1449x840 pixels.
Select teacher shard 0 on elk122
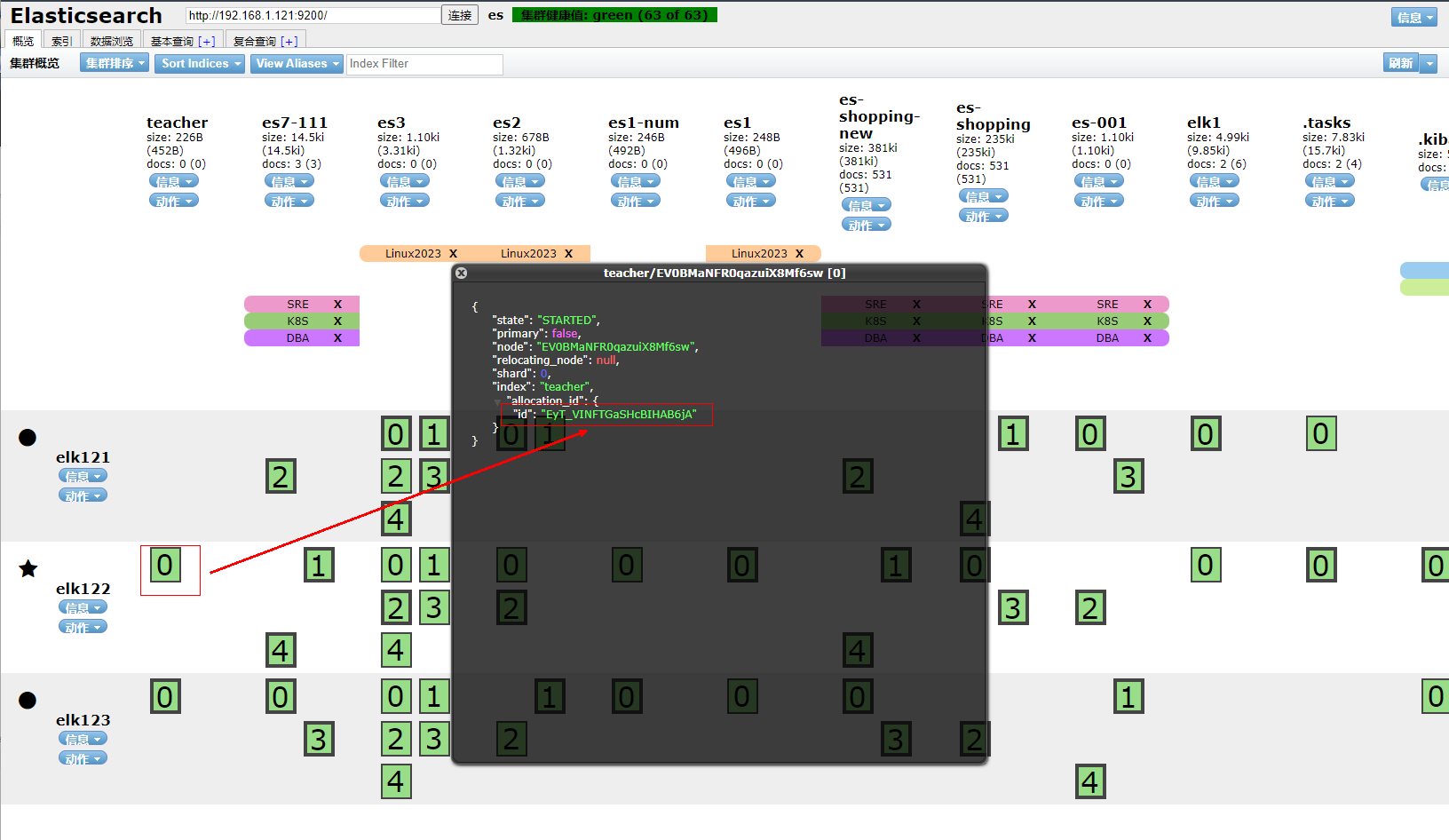[165, 566]
